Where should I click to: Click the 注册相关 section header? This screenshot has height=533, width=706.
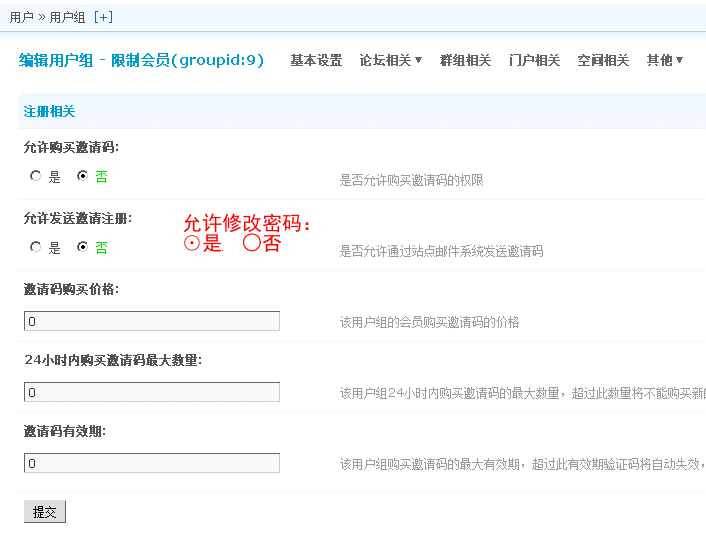[49, 111]
